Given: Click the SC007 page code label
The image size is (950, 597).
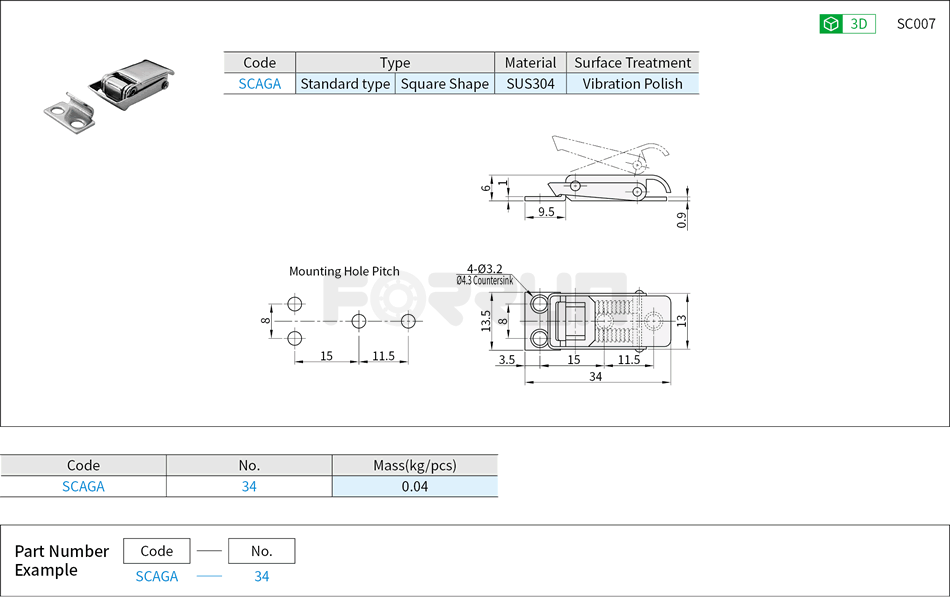Looking at the screenshot, I should click(x=916, y=25).
